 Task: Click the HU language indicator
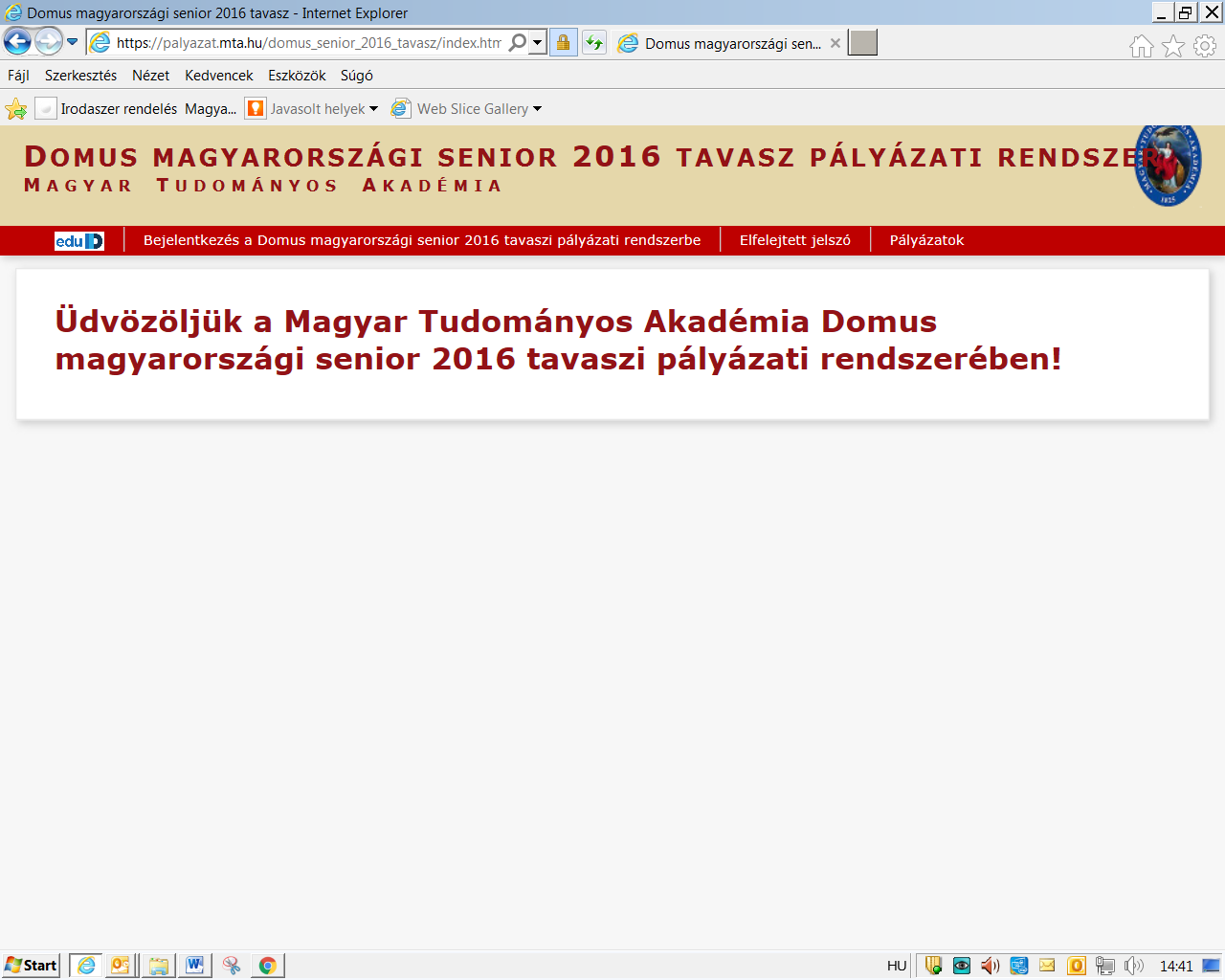(x=897, y=966)
